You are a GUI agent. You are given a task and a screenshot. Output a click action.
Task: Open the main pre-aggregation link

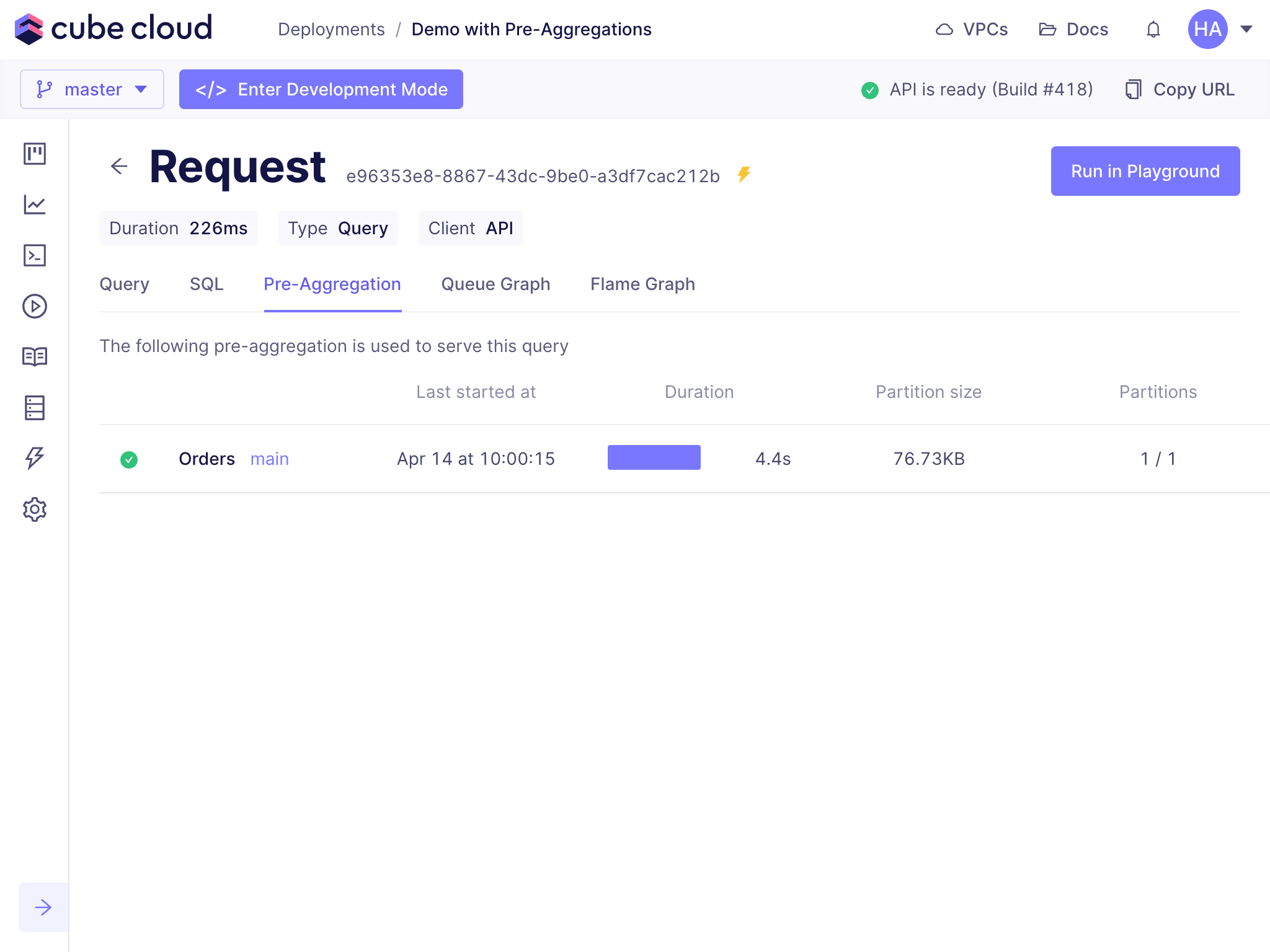tap(269, 459)
